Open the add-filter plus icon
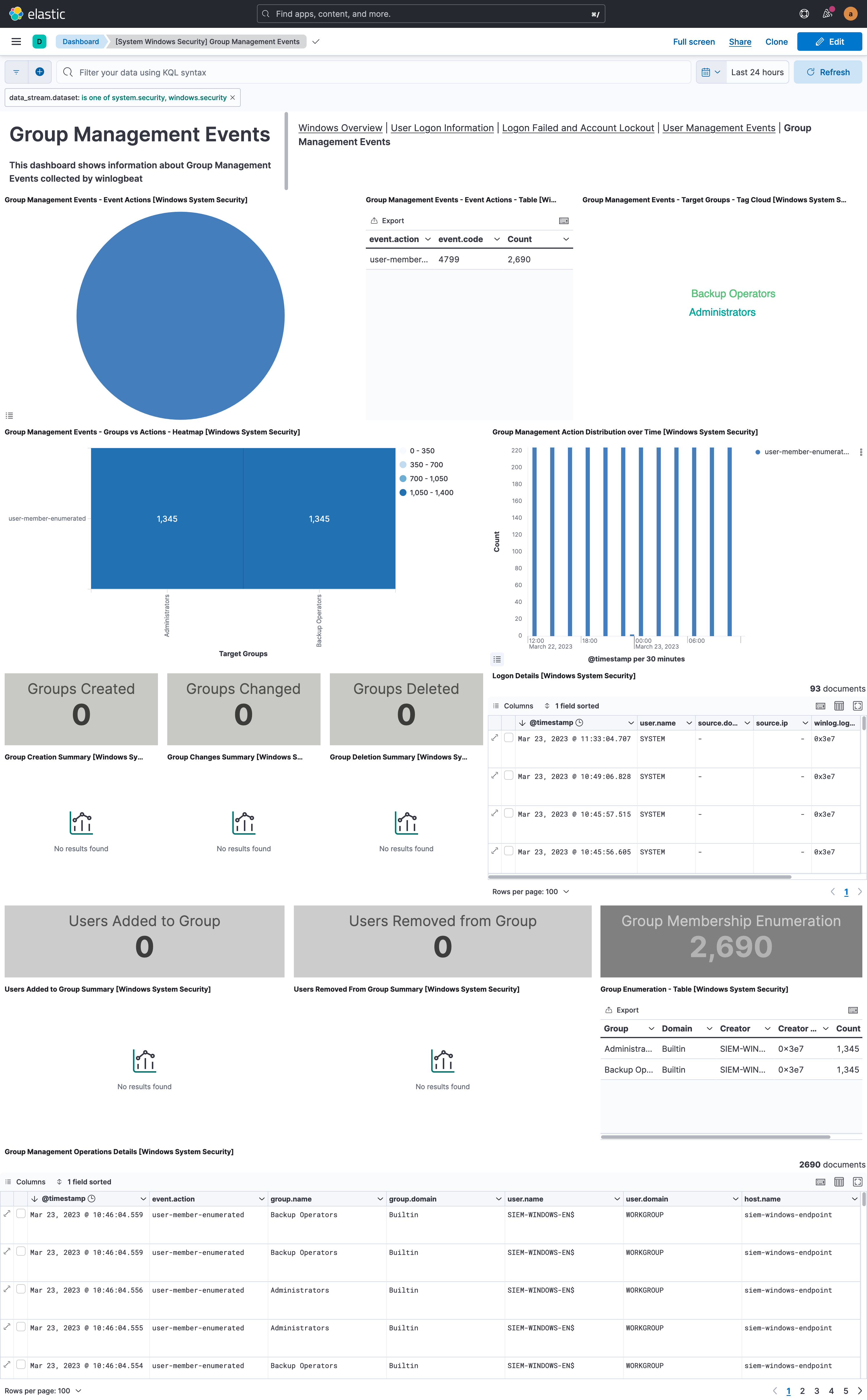867x1400 pixels. point(39,72)
